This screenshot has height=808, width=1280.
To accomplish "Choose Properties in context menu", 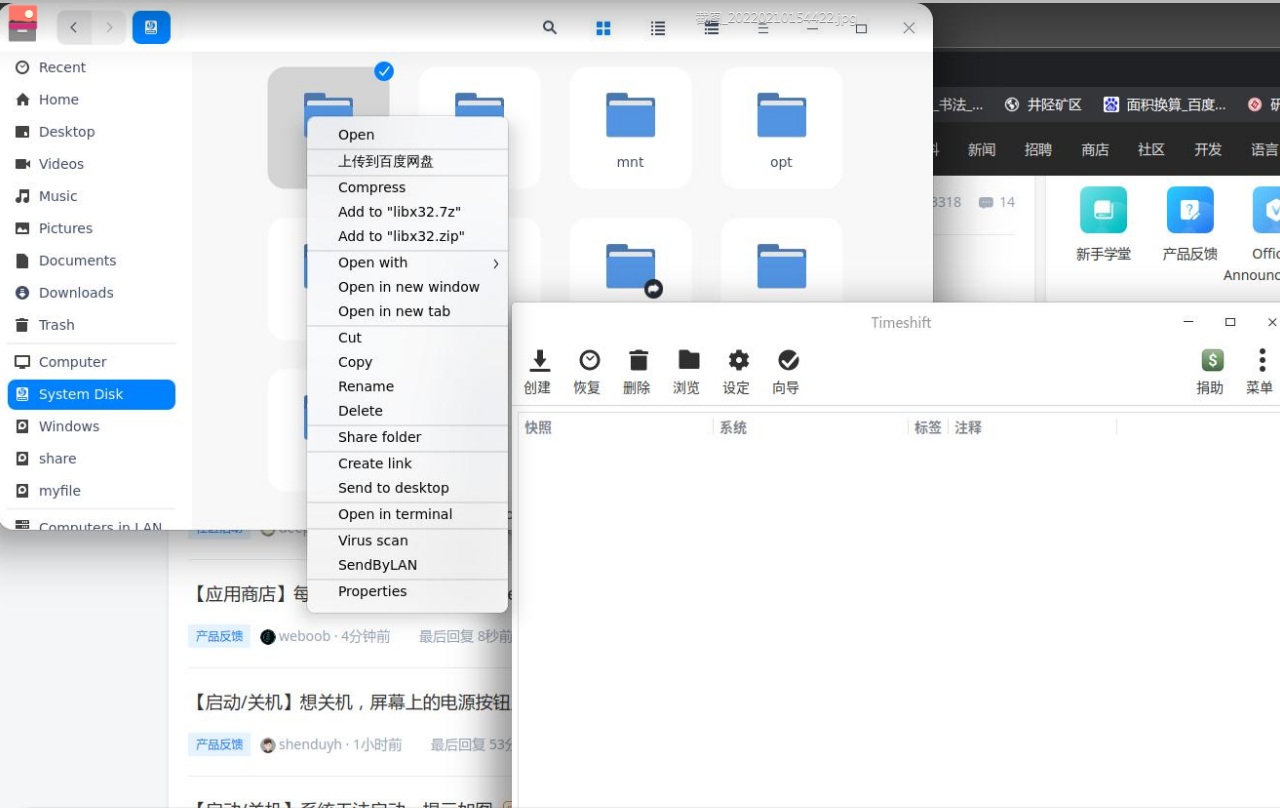I will 407,591.
